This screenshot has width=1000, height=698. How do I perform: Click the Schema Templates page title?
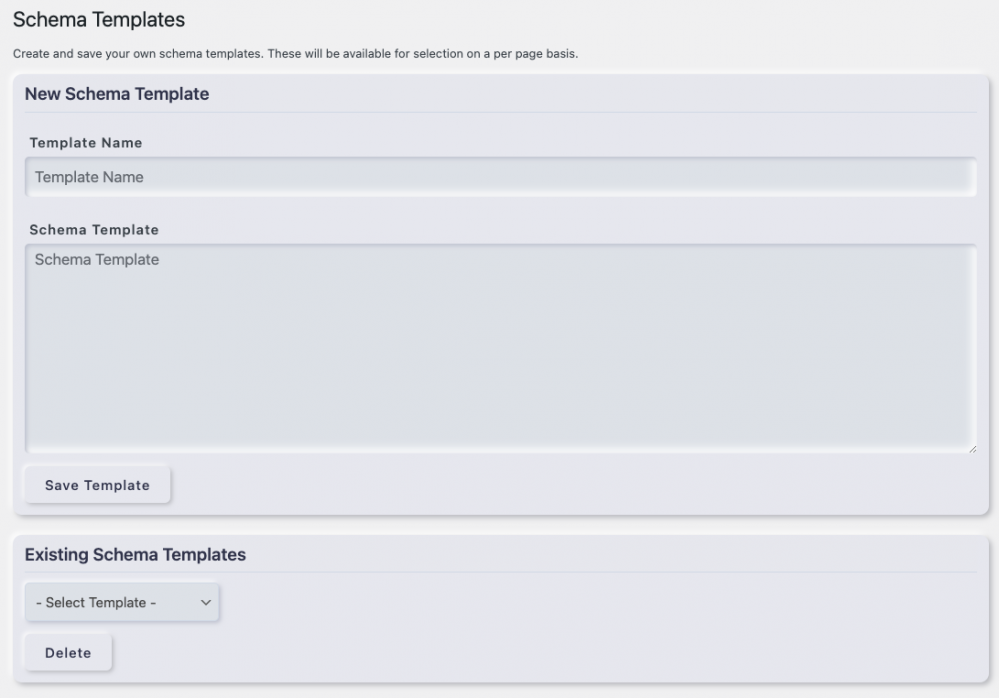pyautogui.click(x=99, y=19)
